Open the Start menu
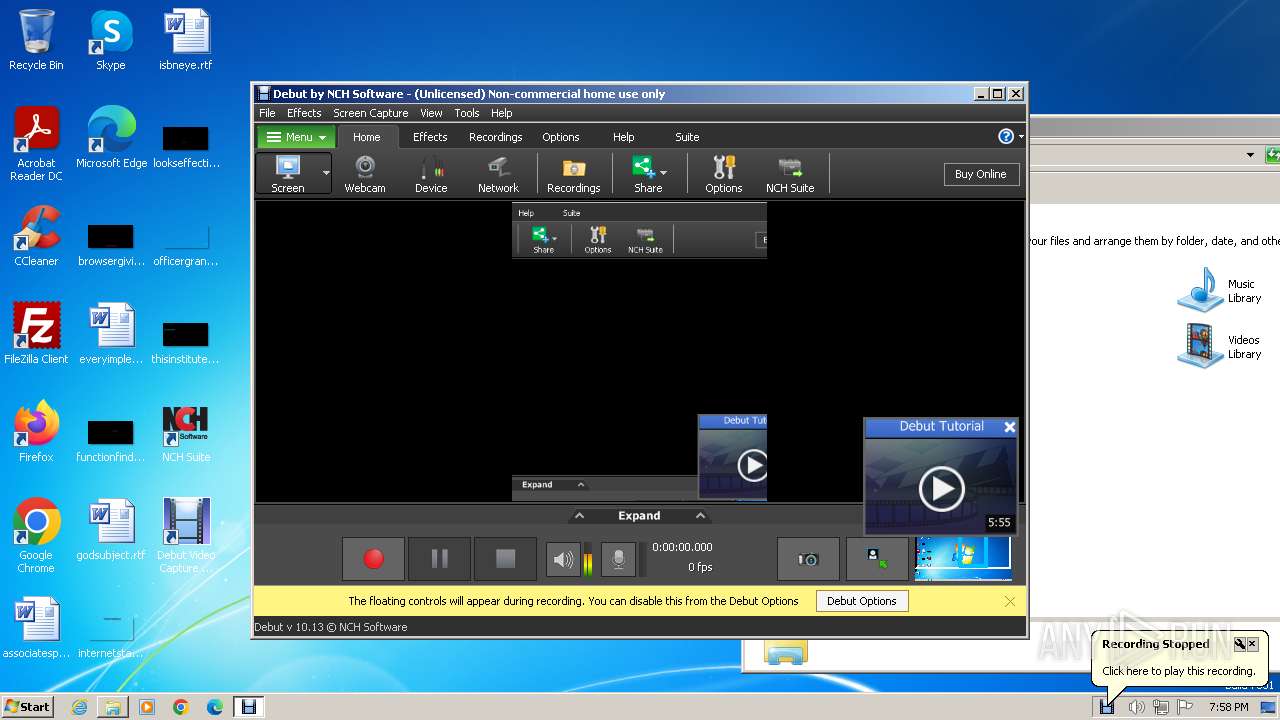The height and width of the screenshot is (720, 1280). click(28, 706)
